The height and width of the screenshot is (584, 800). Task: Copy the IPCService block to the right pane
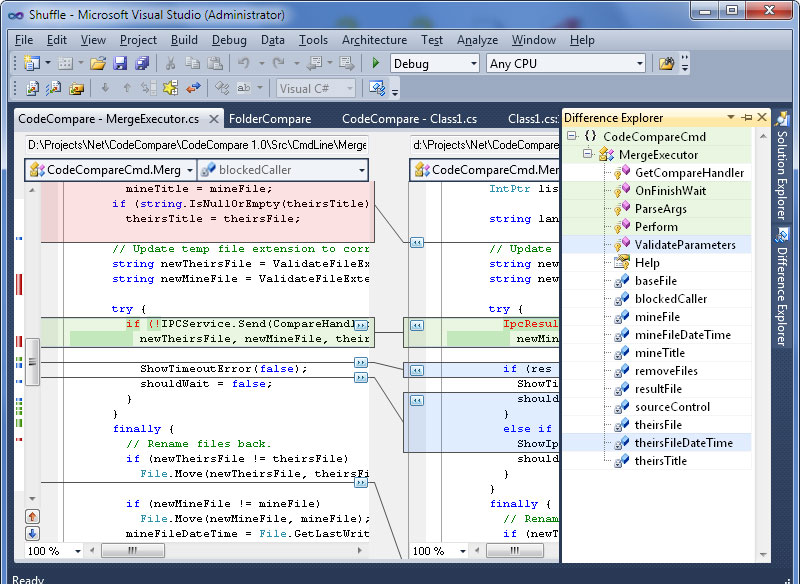tap(361, 324)
